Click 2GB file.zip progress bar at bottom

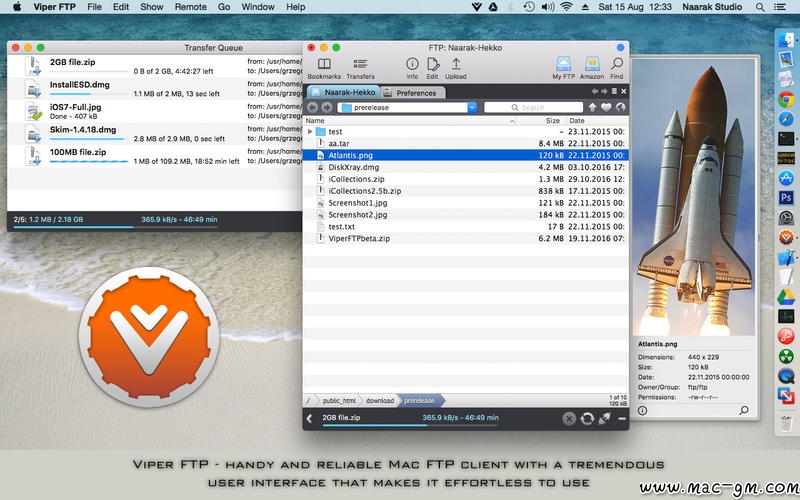point(410,425)
